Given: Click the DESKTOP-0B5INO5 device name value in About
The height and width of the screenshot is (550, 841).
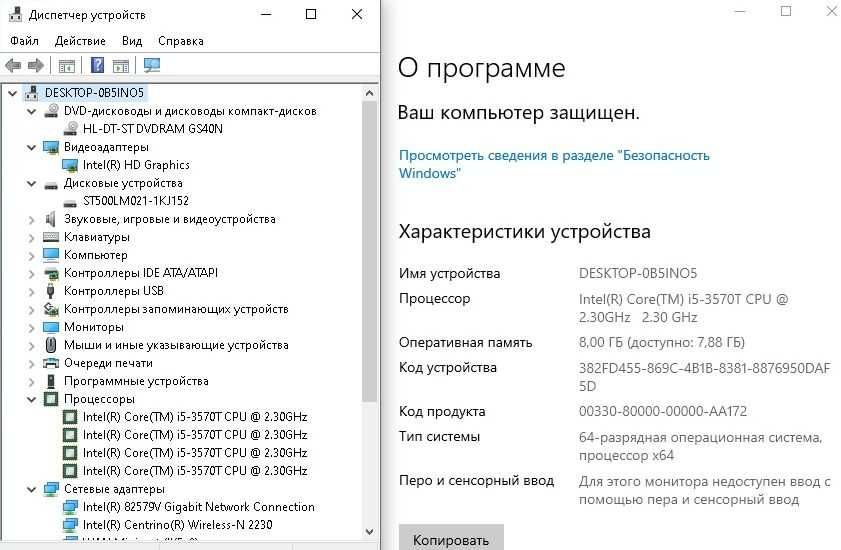Looking at the screenshot, I should click(x=638, y=273).
